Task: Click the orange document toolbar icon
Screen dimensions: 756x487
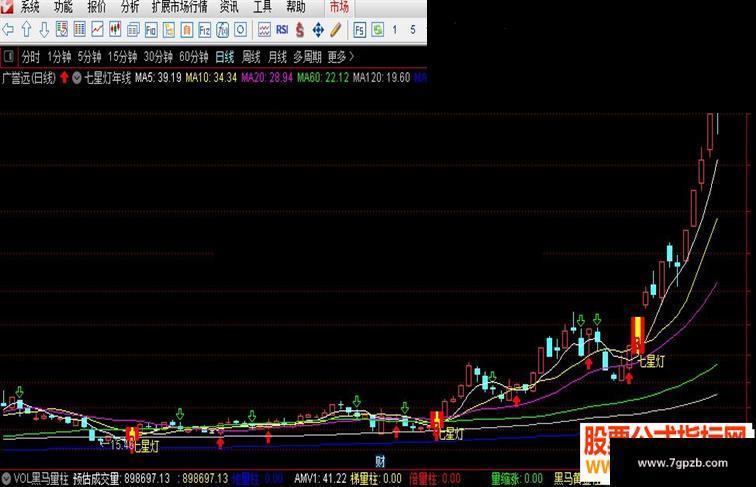Action: point(187,30)
